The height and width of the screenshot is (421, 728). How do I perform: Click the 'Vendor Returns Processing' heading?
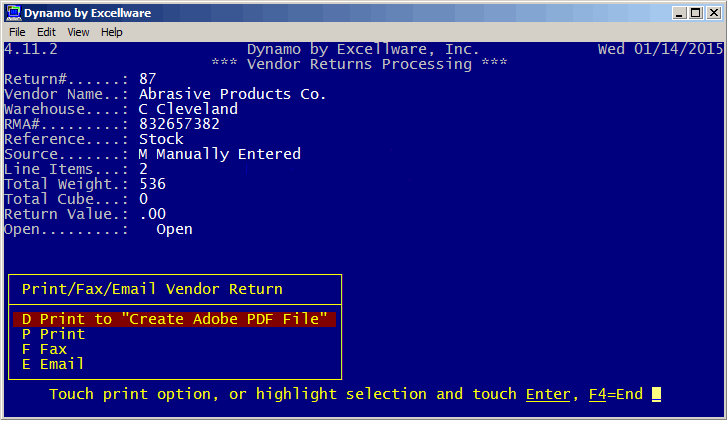pos(359,64)
